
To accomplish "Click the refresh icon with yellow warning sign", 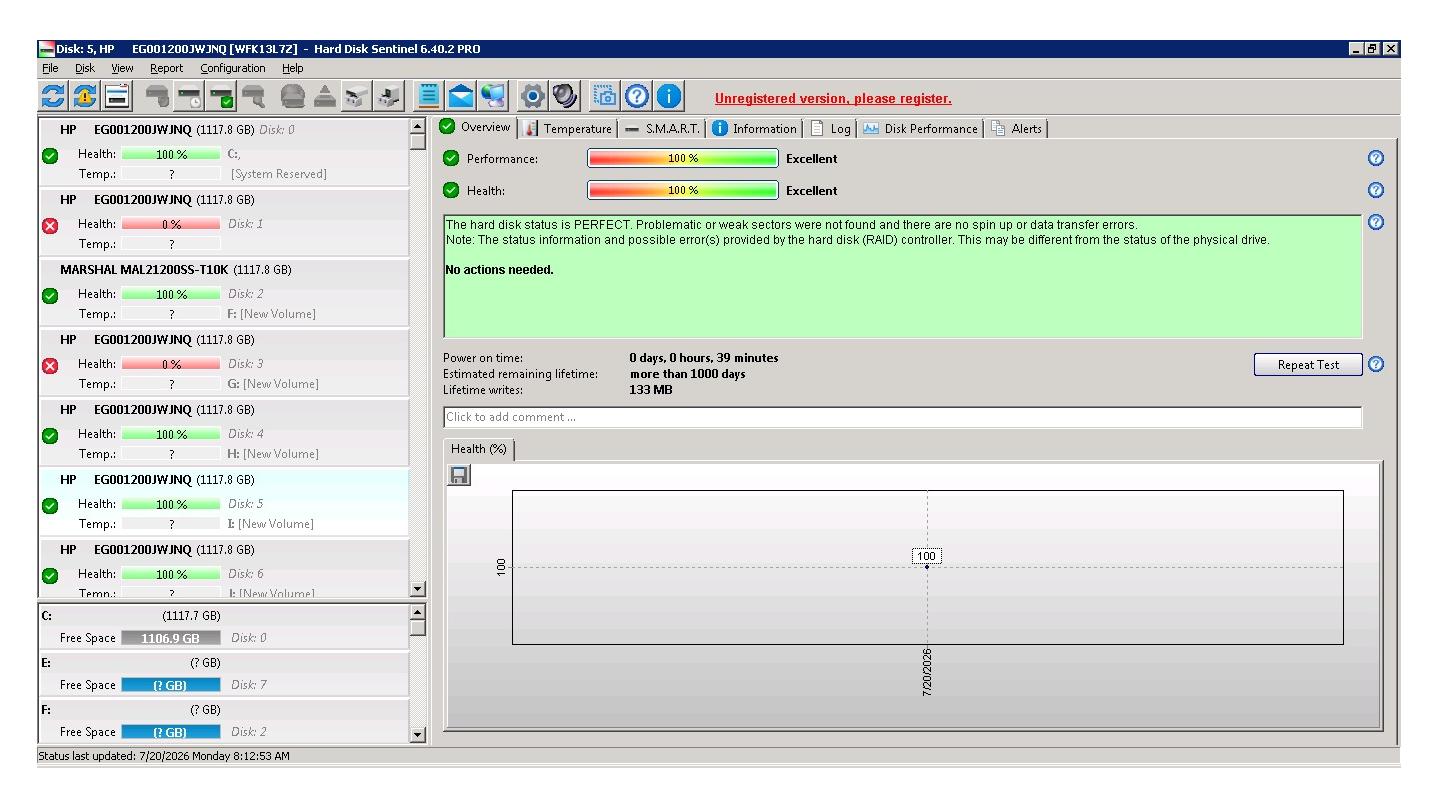I will pyautogui.click(x=85, y=96).
